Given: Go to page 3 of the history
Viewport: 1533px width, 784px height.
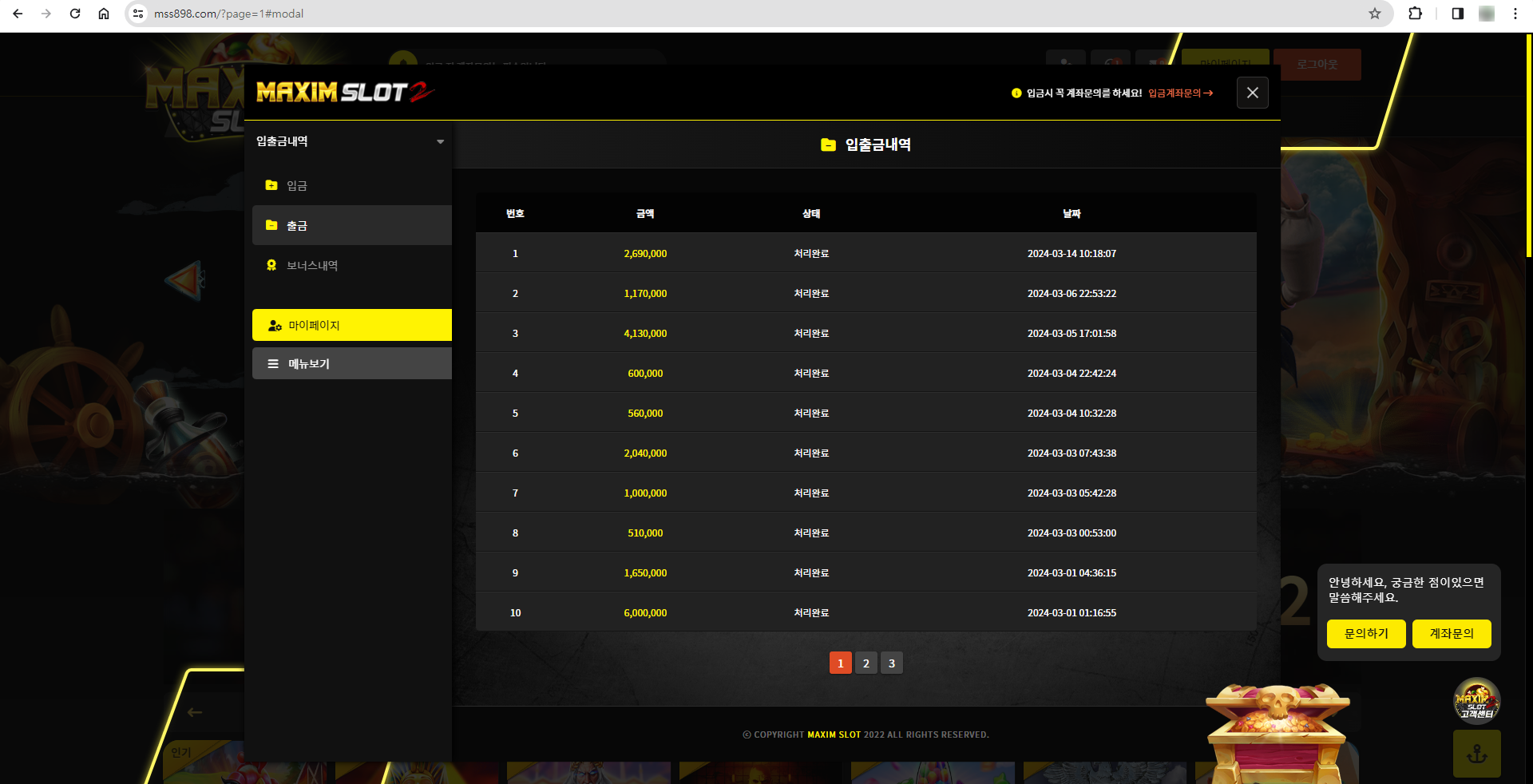Looking at the screenshot, I should click(892, 663).
